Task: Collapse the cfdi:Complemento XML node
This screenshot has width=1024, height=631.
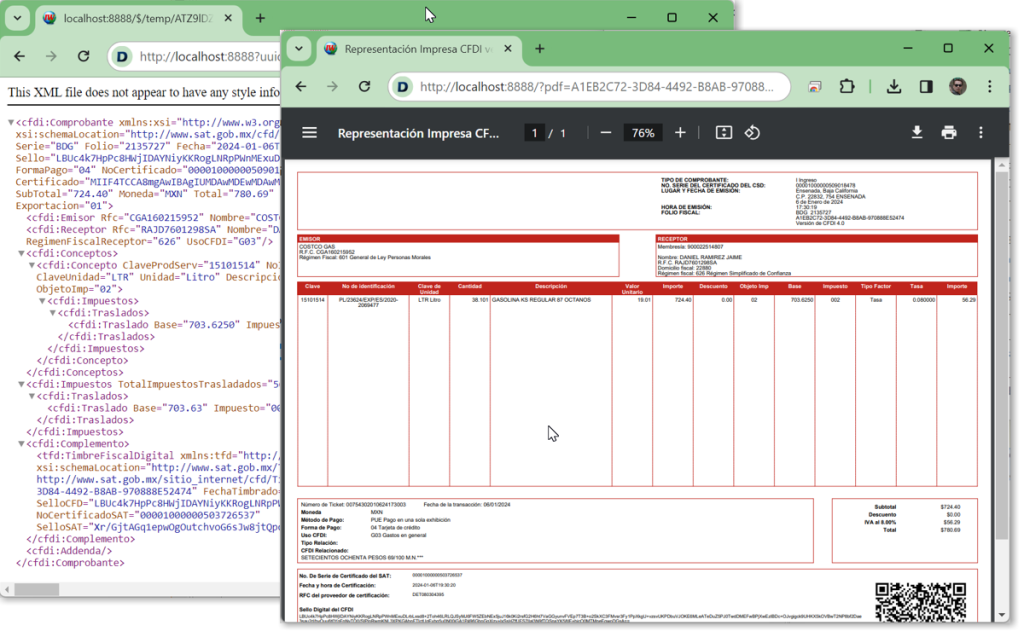Action: pos(22,444)
